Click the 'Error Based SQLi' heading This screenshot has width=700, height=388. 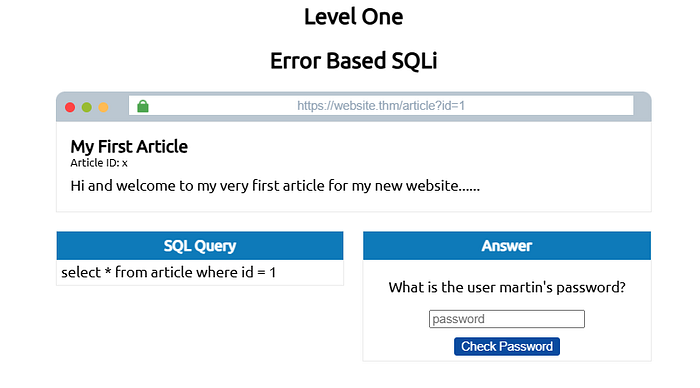(354, 61)
